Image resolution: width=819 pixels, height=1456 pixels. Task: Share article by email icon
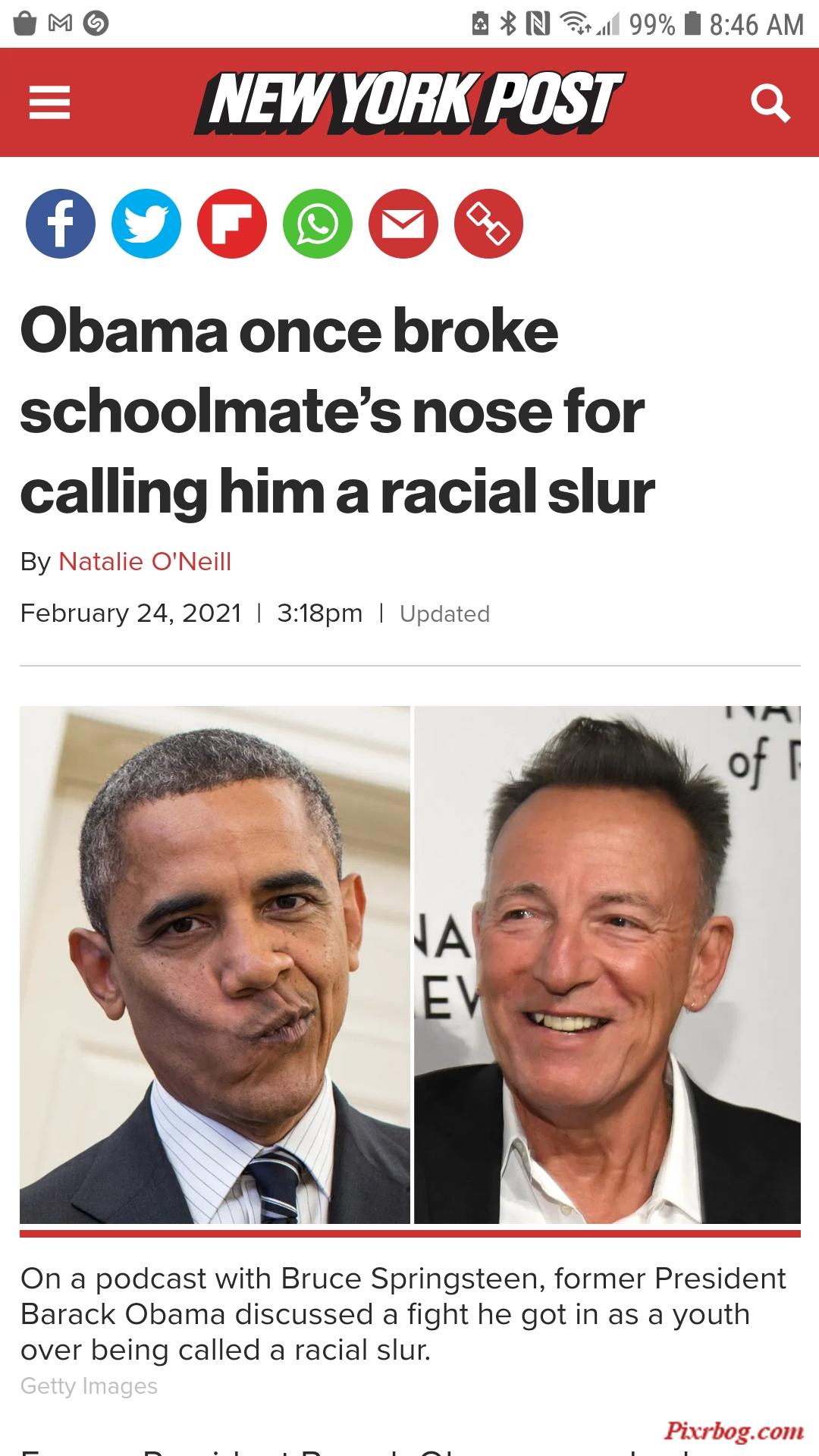(403, 224)
